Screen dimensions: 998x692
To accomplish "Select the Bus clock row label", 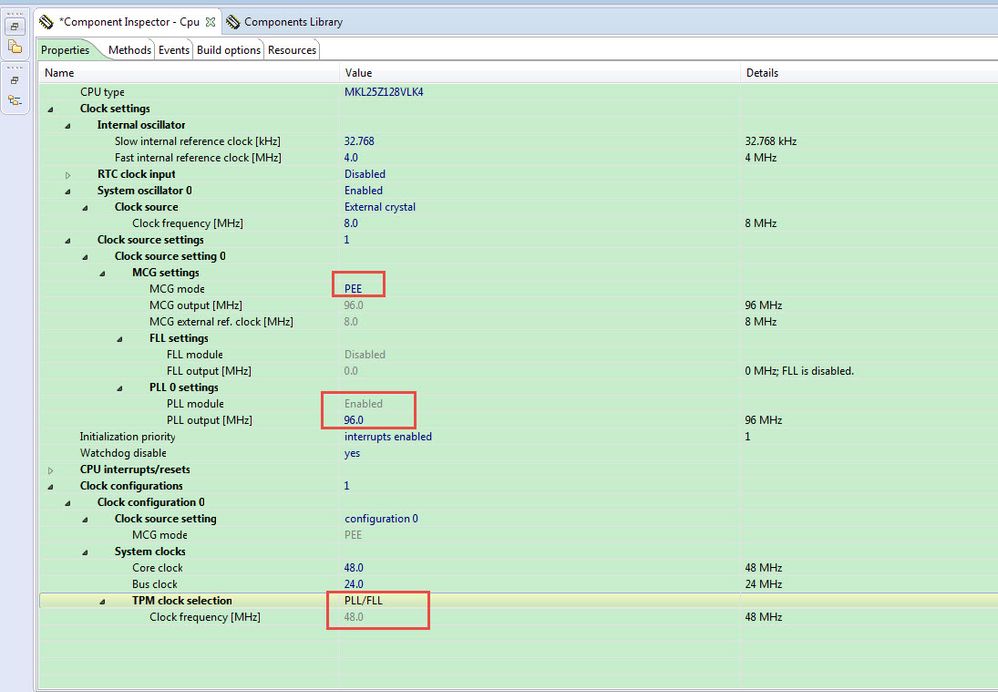I will point(155,584).
